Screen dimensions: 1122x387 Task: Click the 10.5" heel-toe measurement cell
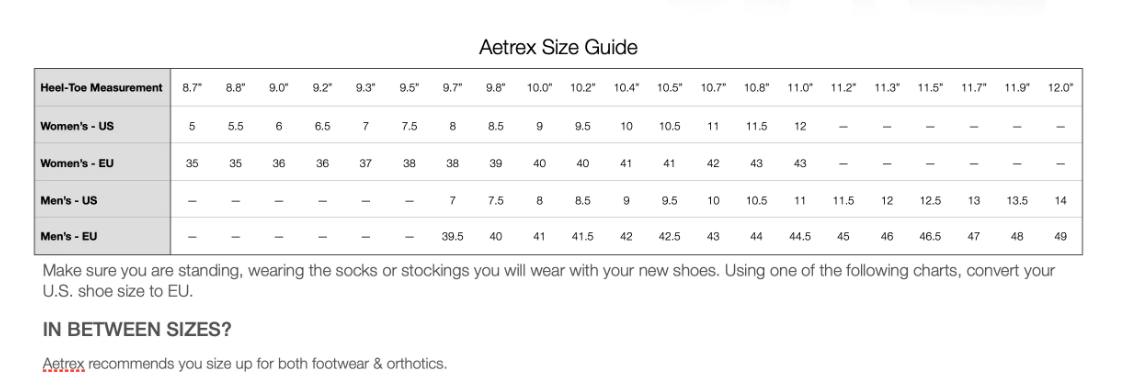click(x=669, y=88)
